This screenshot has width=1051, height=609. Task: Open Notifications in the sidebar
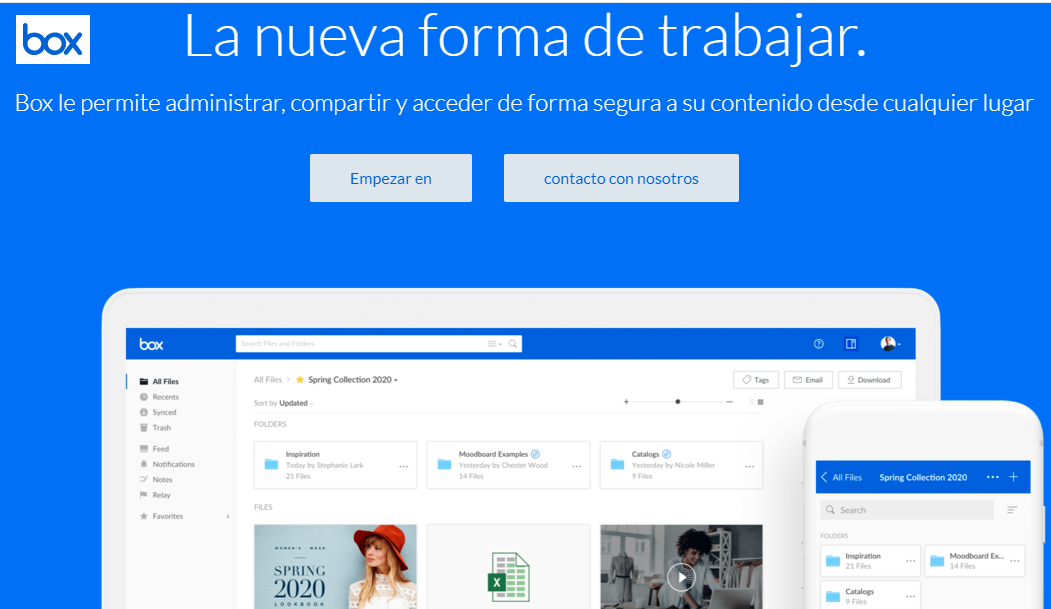point(167,464)
